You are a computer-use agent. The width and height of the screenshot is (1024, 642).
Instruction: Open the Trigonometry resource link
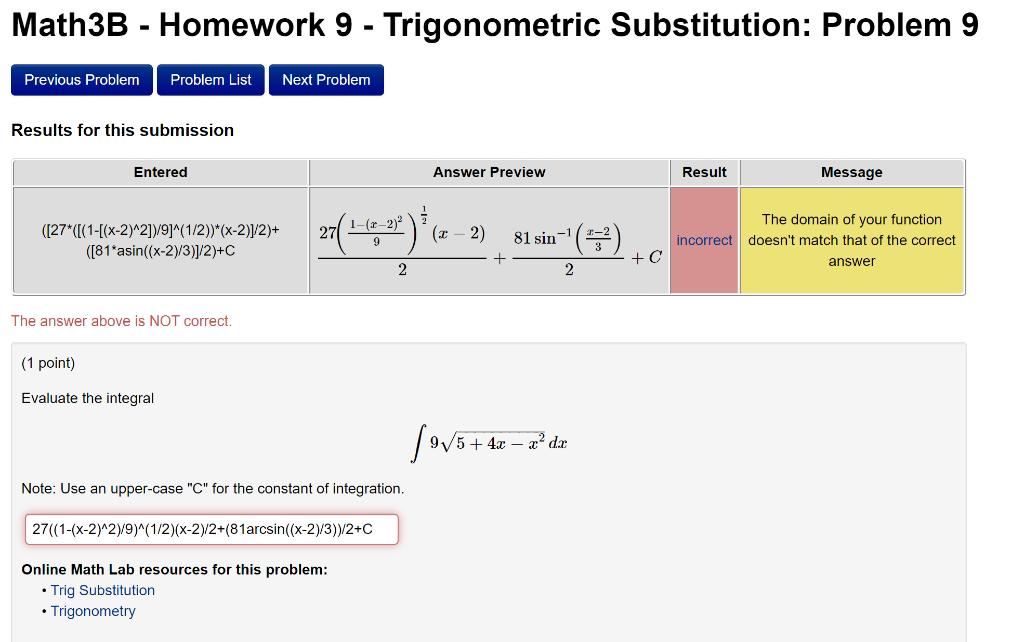93,611
